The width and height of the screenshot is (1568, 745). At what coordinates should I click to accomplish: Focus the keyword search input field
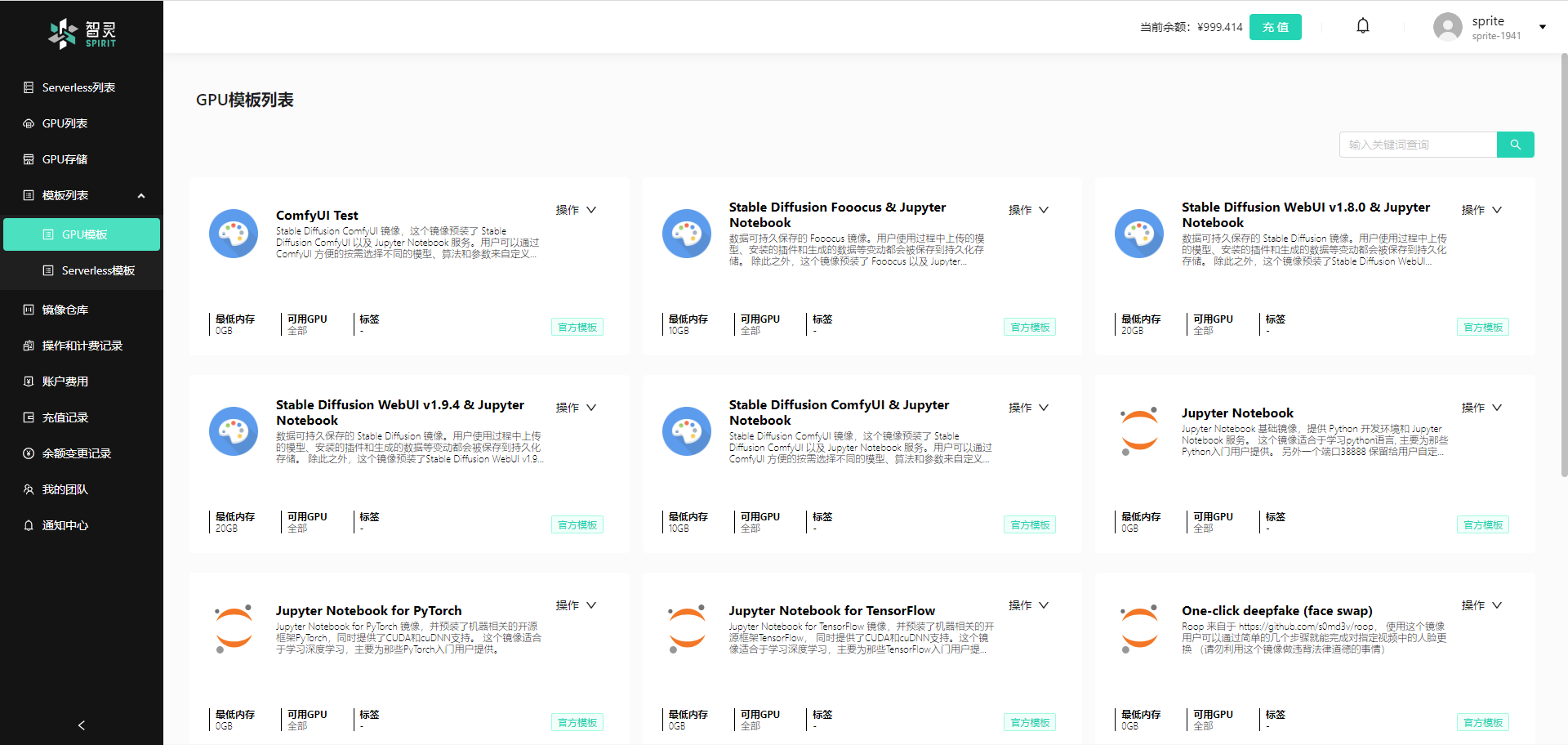coord(1418,145)
